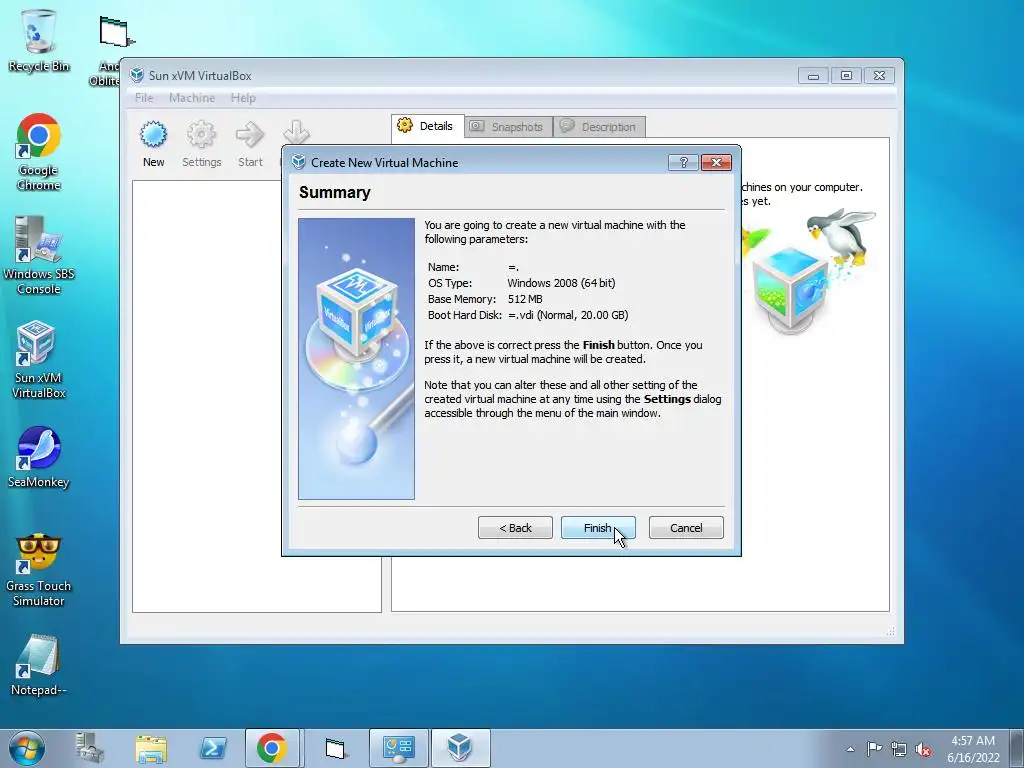Click the penguin welcome illustration

point(810,271)
